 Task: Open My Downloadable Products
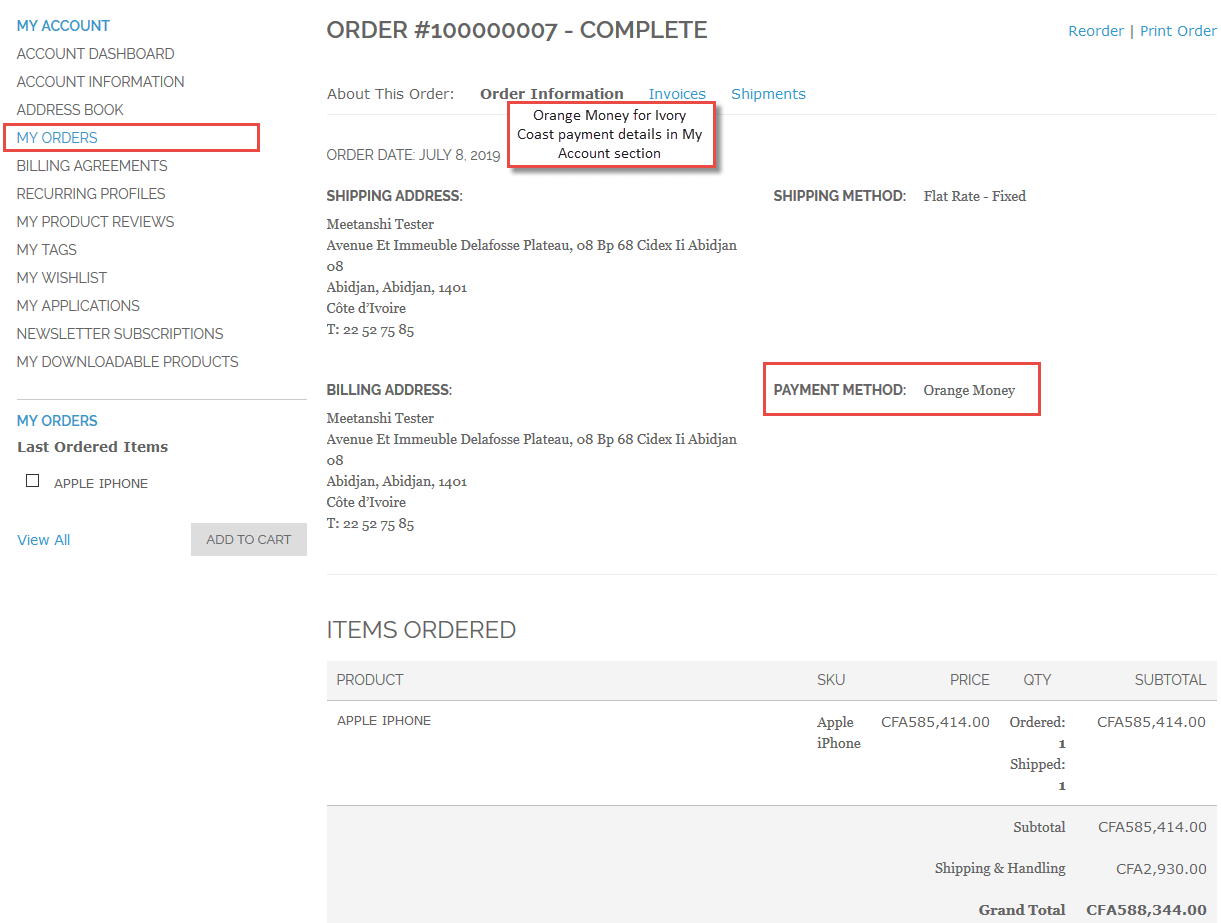(127, 361)
